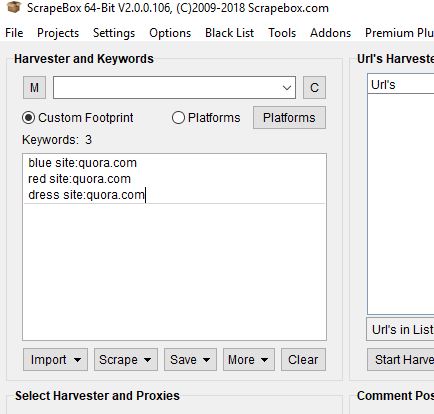
Task: Open the Options menu
Action: pyautogui.click(x=170, y=33)
